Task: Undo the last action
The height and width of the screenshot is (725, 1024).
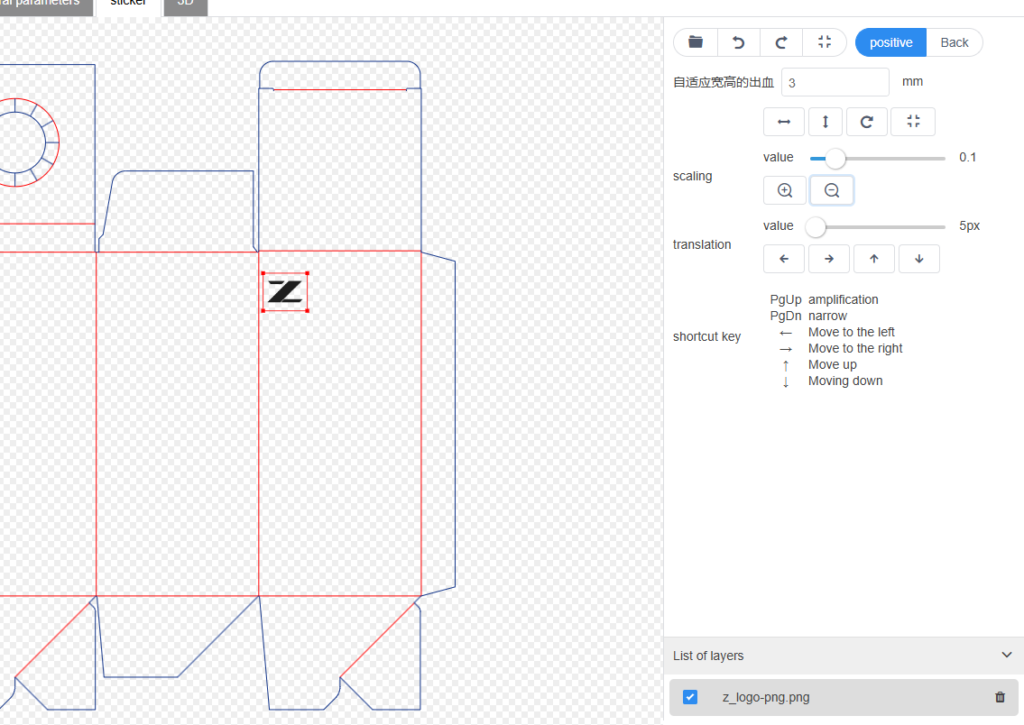Action: coord(739,42)
